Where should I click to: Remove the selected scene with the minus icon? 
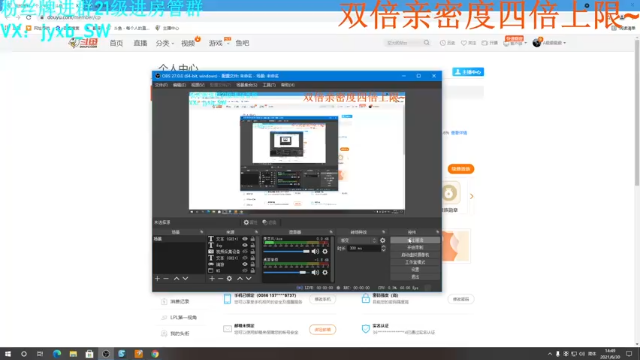point(166,278)
